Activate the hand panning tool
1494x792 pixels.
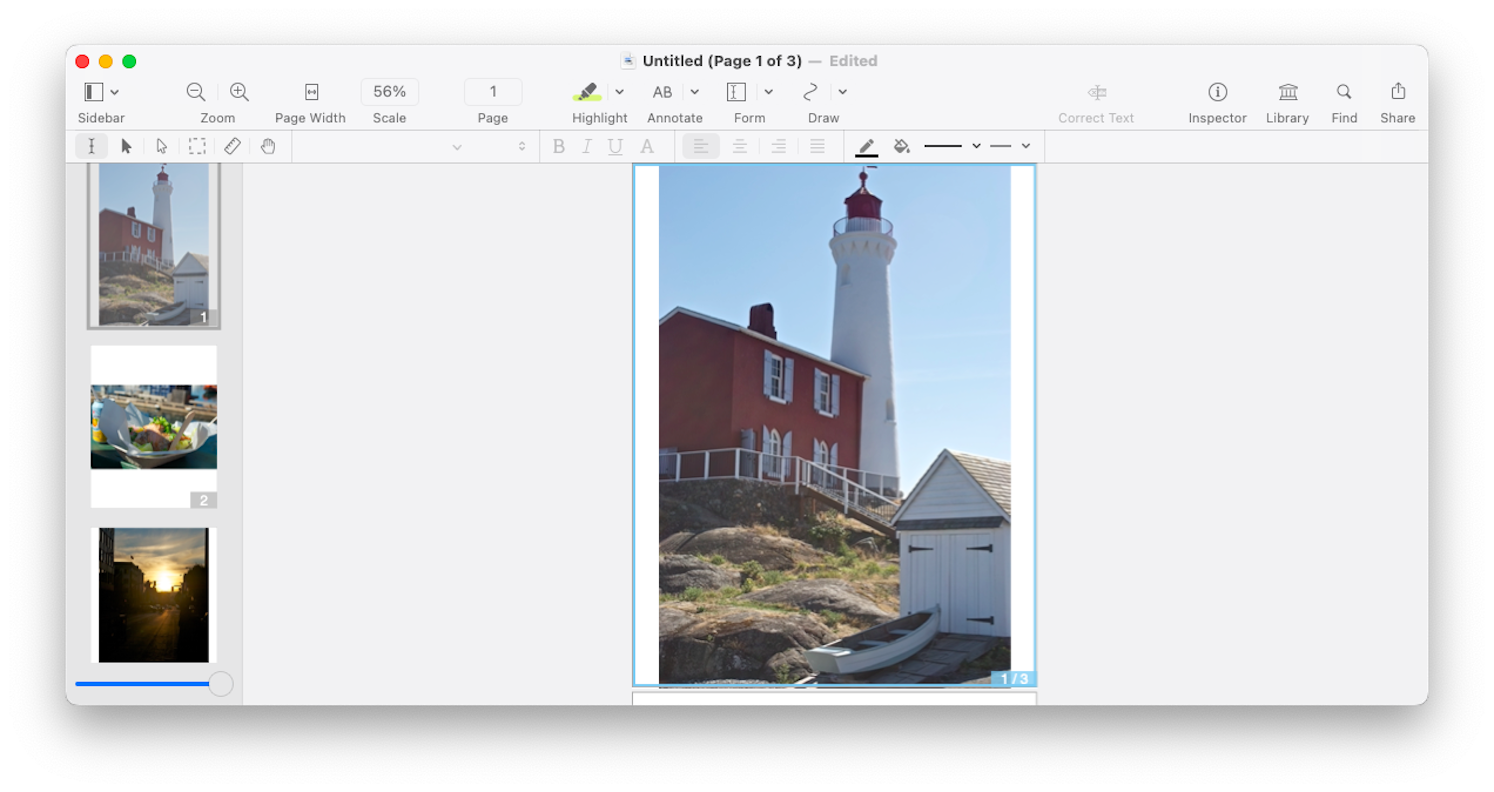(x=268, y=145)
